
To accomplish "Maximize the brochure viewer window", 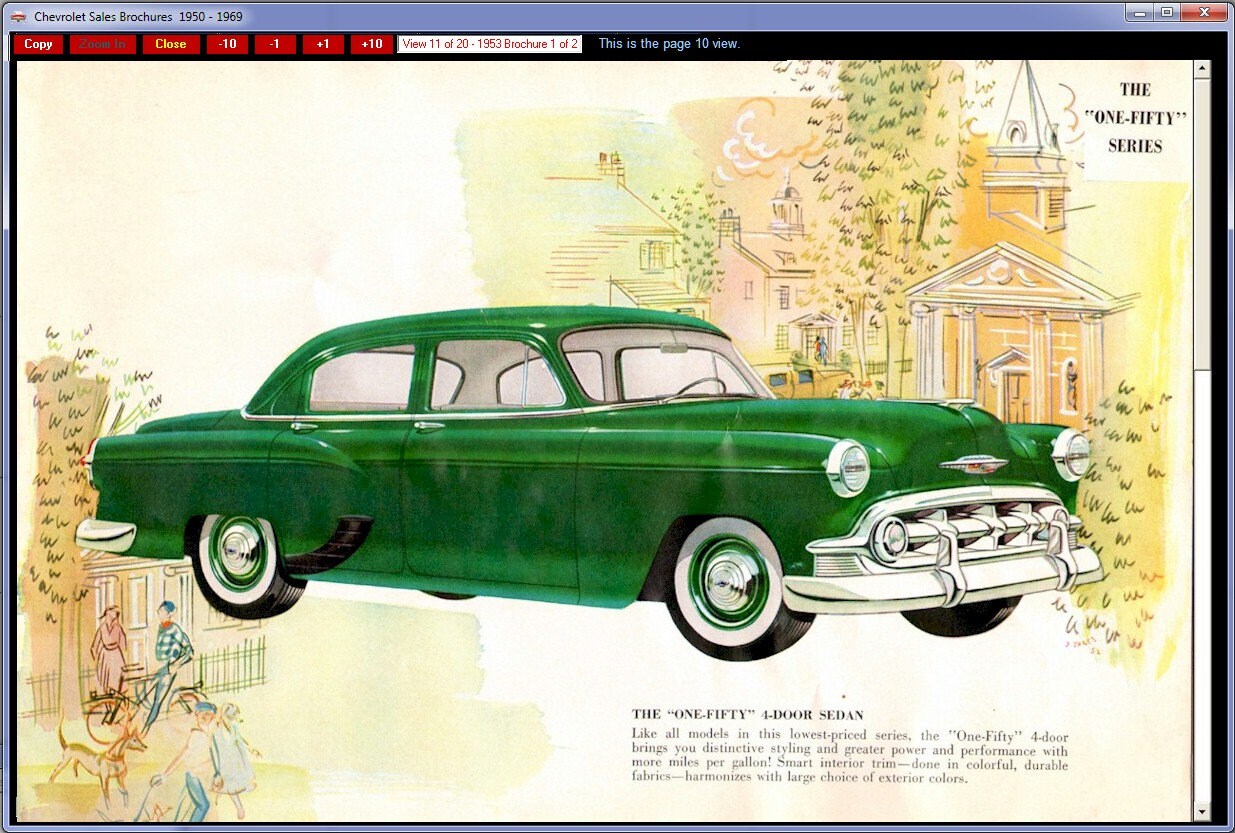I will pyautogui.click(x=1166, y=13).
